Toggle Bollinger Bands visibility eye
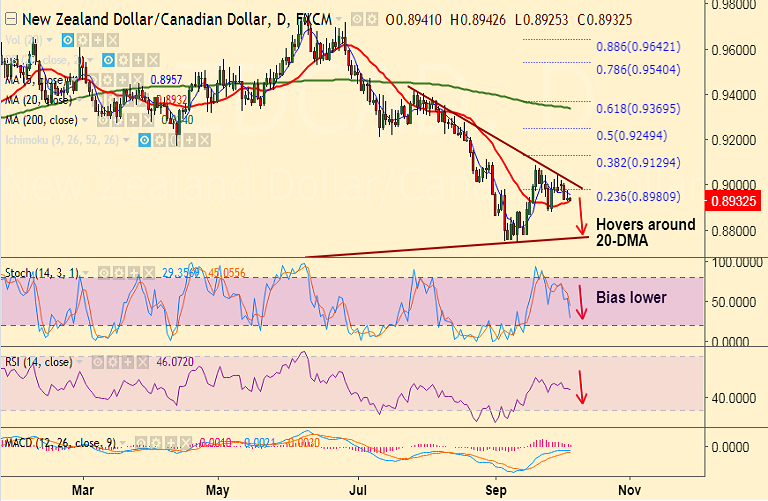This screenshot has height=501, width=768. coord(108,60)
